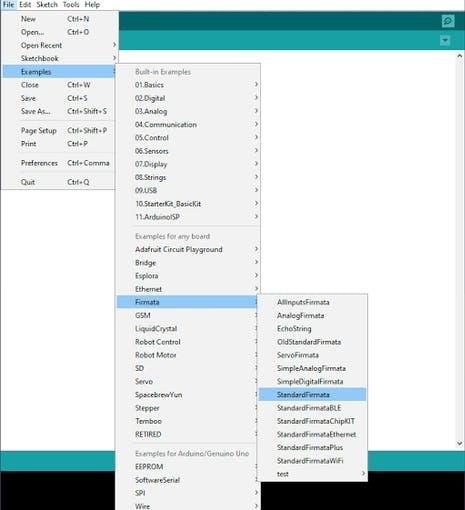Expand 05.Control examples

[188, 138]
